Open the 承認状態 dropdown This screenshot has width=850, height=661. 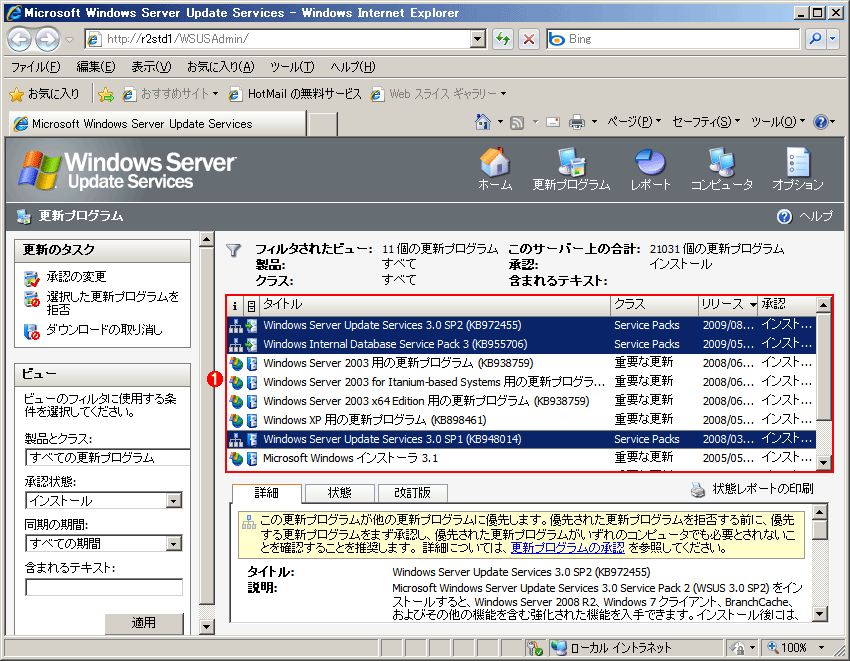click(173, 500)
